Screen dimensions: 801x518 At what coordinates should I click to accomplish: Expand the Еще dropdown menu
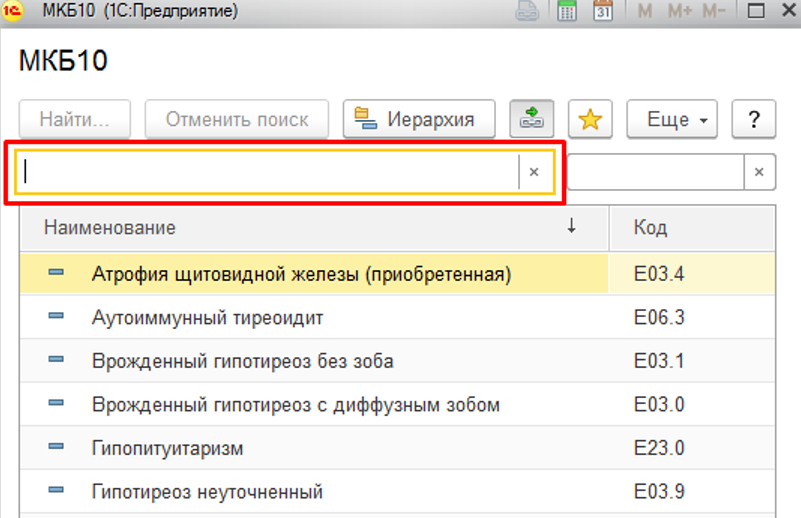pyautogui.click(x=677, y=120)
